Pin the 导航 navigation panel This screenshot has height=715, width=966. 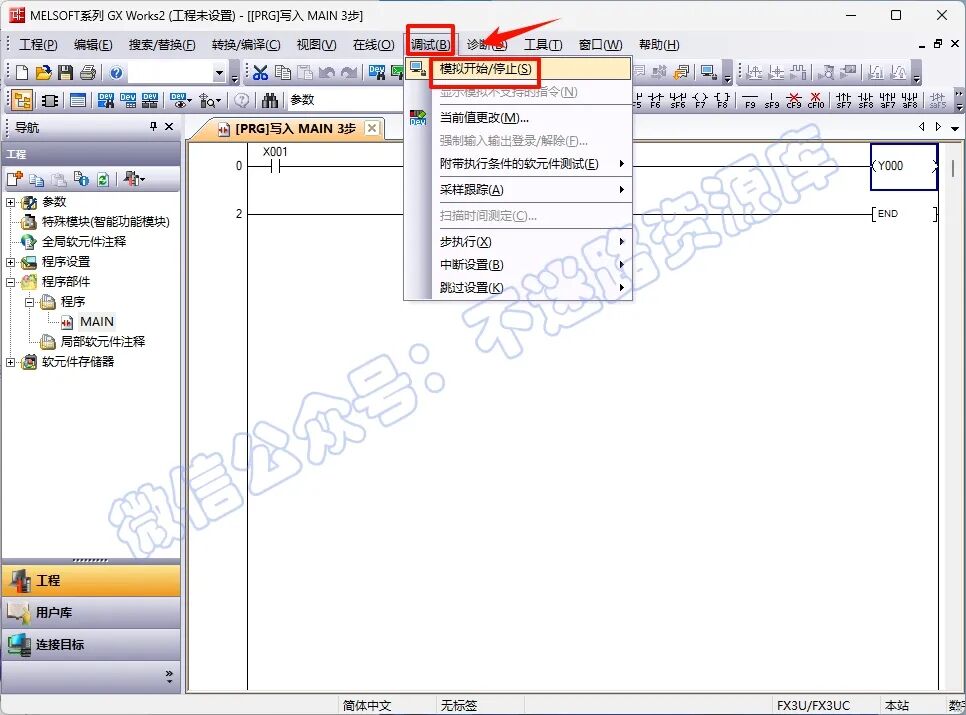pyautogui.click(x=153, y=126)
